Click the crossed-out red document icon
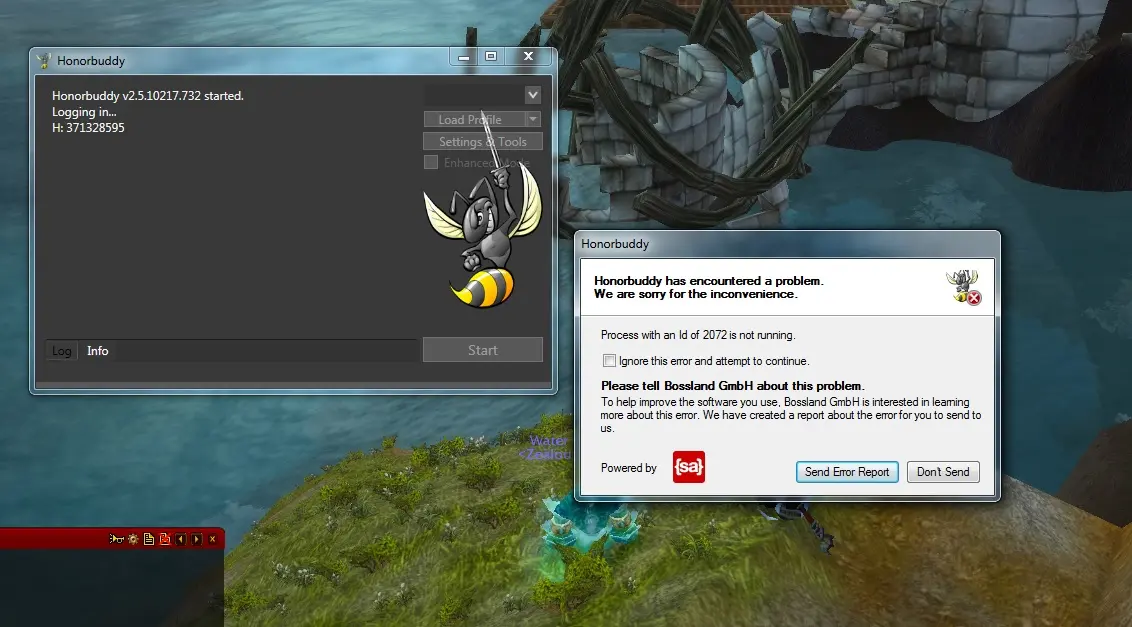Image resolution: width=1132 pixels, height=627 pixels. 165,539
